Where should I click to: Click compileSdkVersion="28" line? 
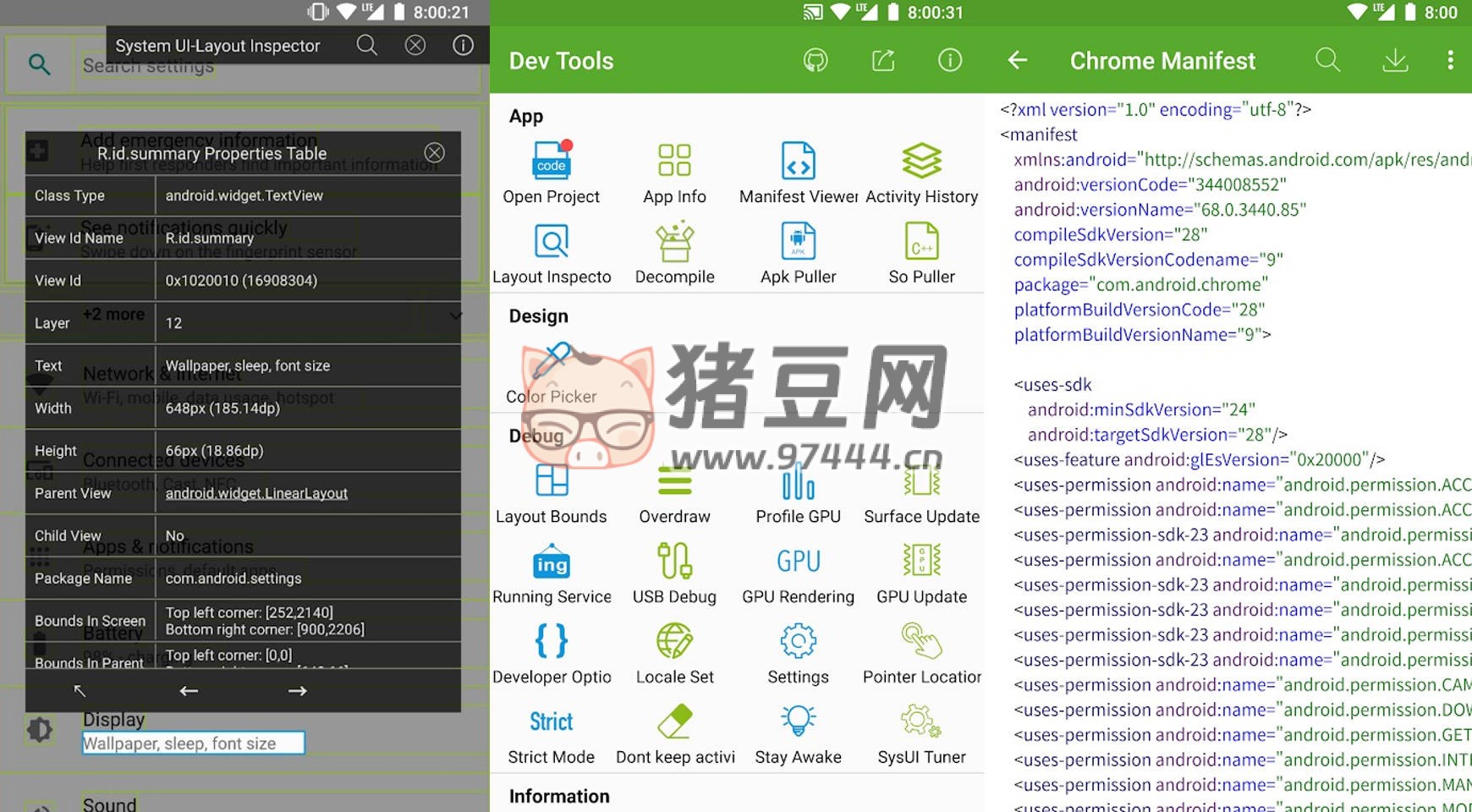coord(1110,234)
